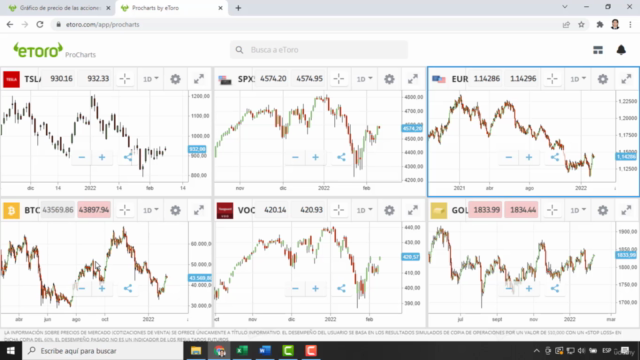Click the Windows search box
This screenshot has height=360, width=640.
point(102,351)
